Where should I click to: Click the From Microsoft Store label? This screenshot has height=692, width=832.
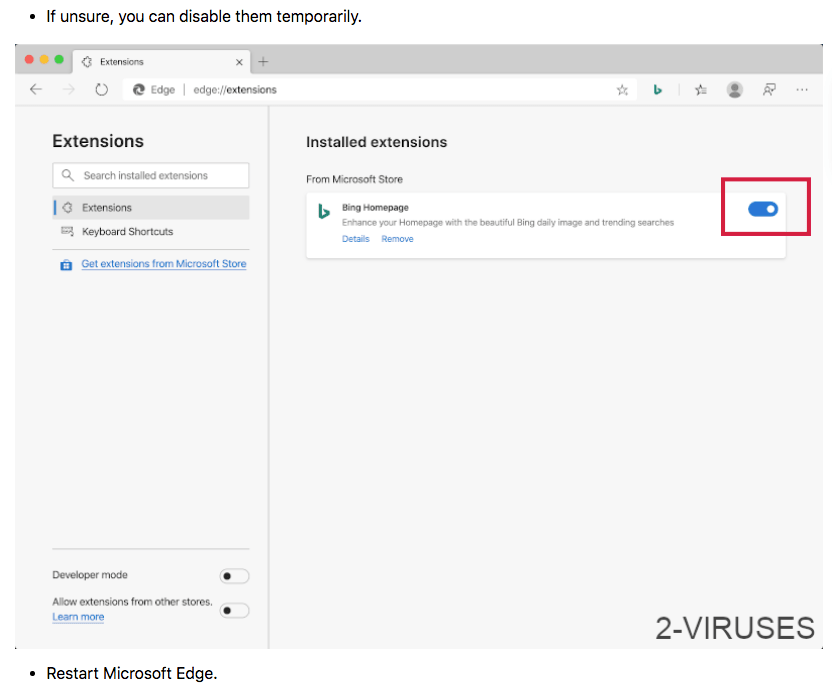[354, 179]
